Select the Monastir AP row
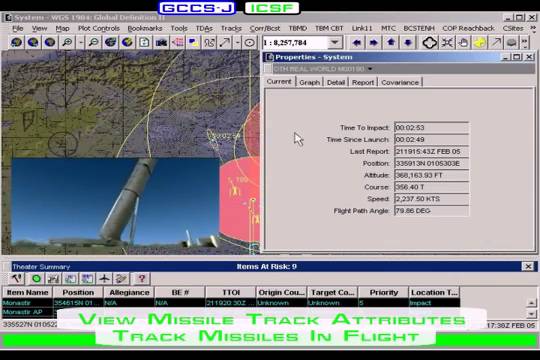Screen dimensions: 540x360 [x=29, y=312]
